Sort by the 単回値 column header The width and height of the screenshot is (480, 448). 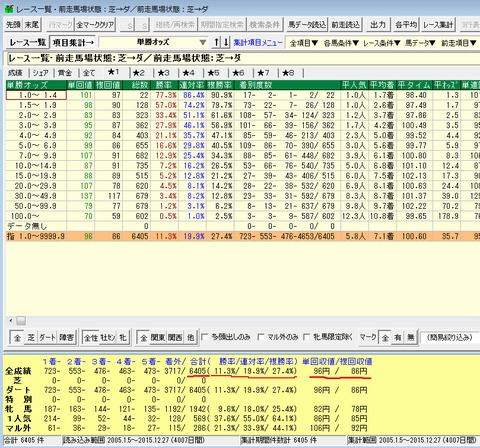(80, 85)
